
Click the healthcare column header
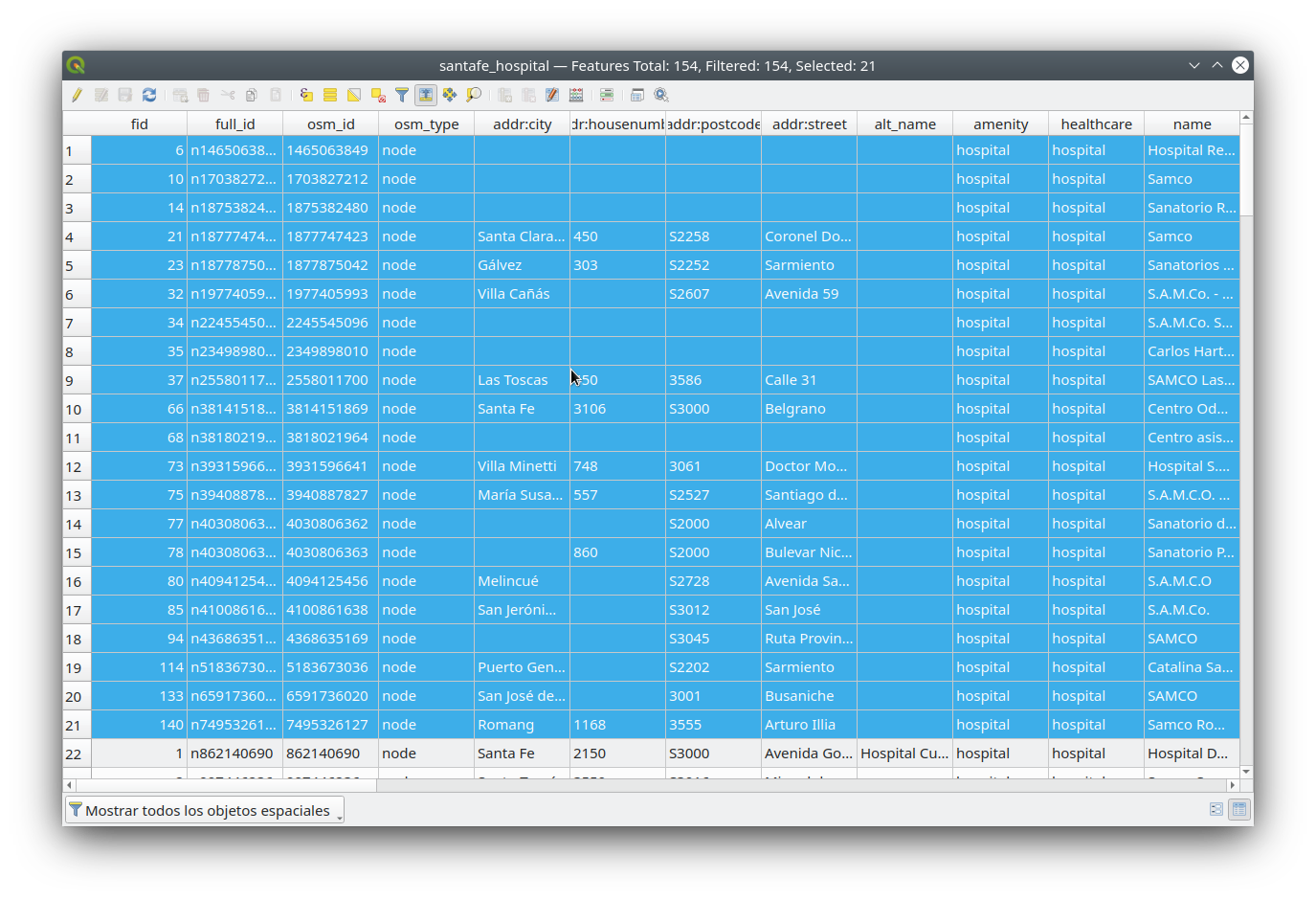click(x=1097, y=124)
